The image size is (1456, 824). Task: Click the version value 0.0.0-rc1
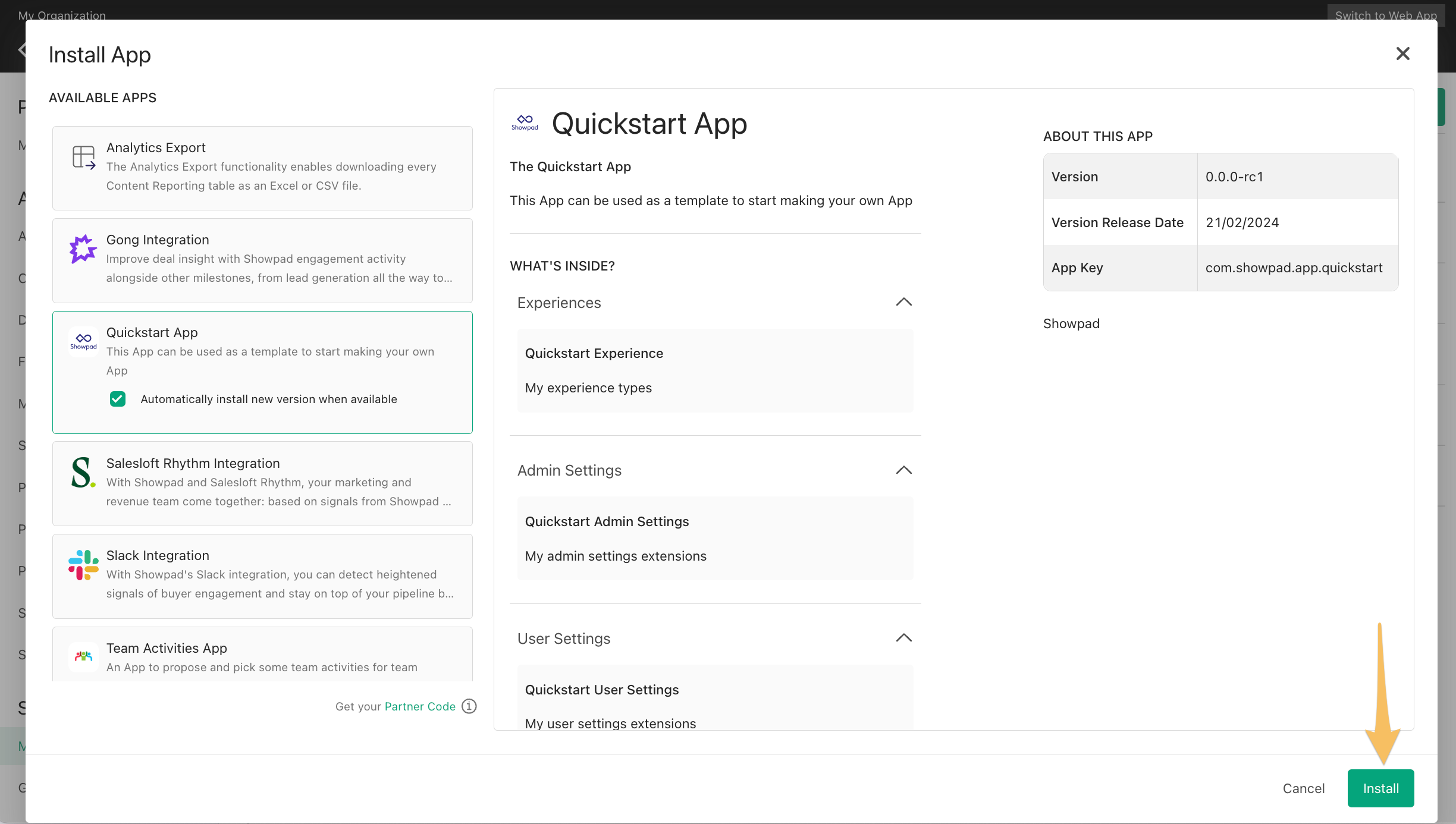click(x=1234, y=177)
